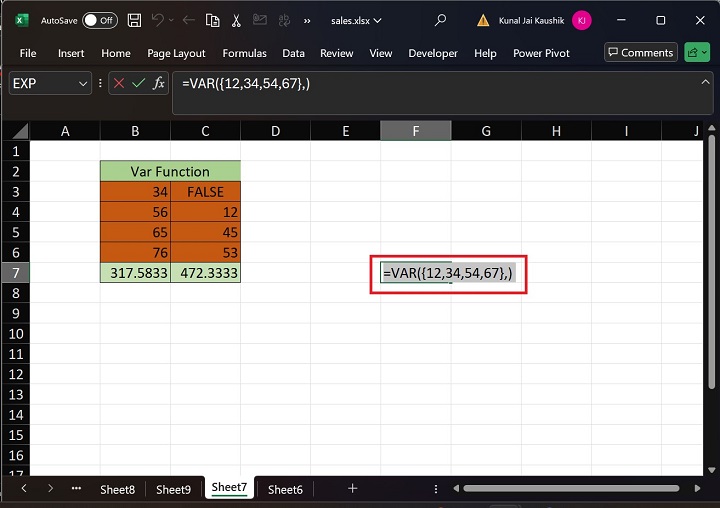Click the formula bar options three-dot handle
The image size is (720, 508).
tap(100, 84)
